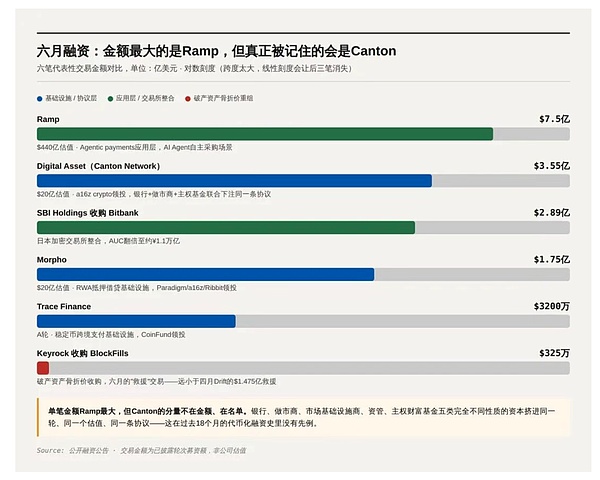
Task: Click the blue infrastructure legend dot
Action: click(39, 99)
